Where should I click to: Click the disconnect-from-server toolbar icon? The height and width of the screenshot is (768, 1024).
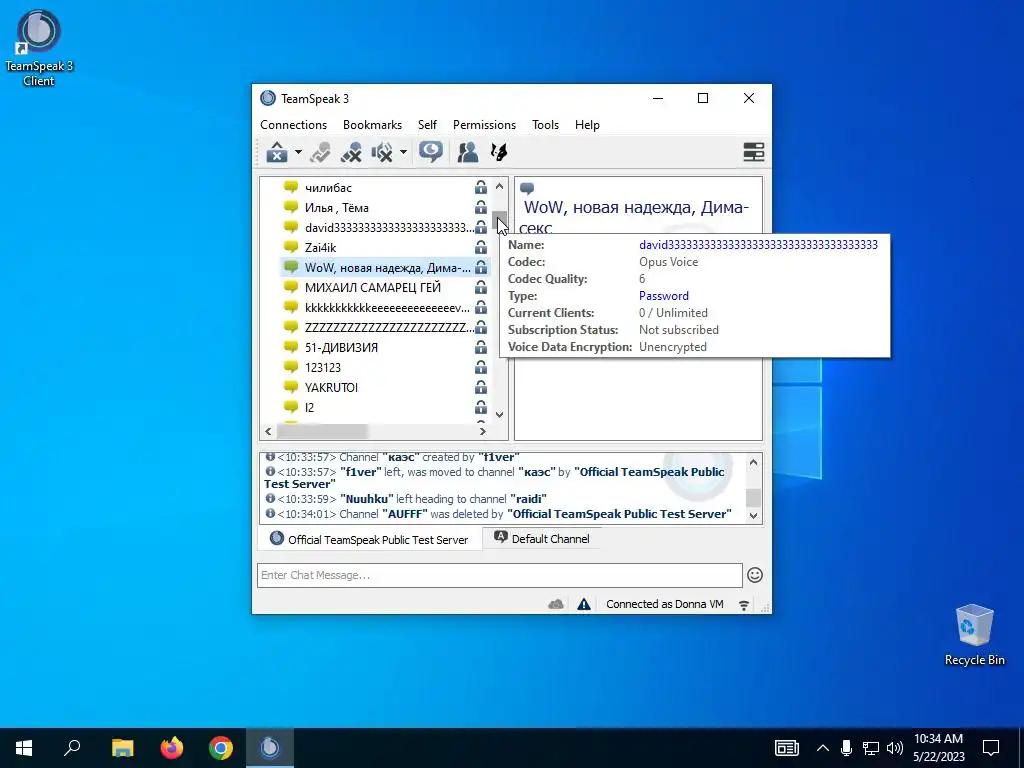277,152
